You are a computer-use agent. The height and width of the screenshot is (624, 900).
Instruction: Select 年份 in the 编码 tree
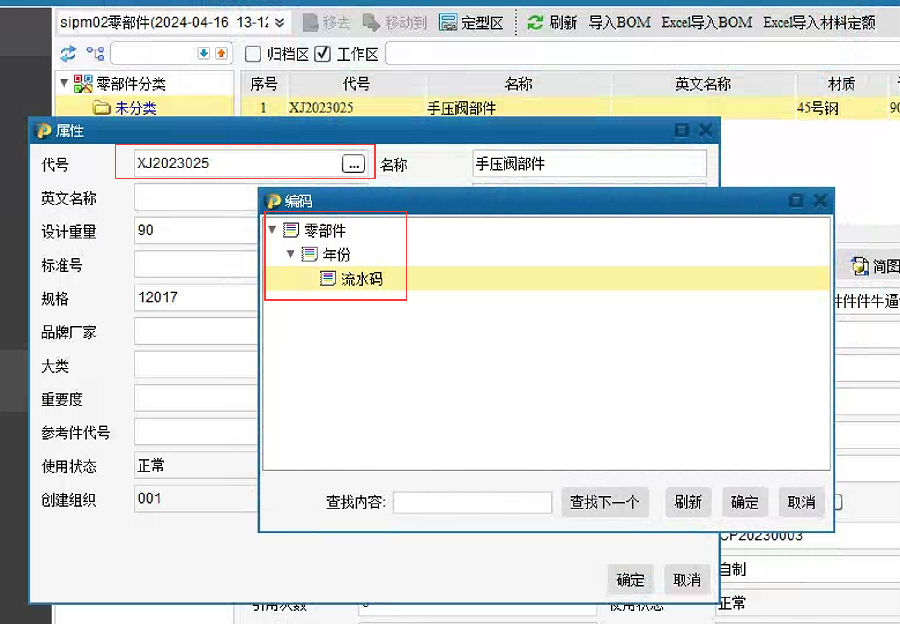point(336,254)
